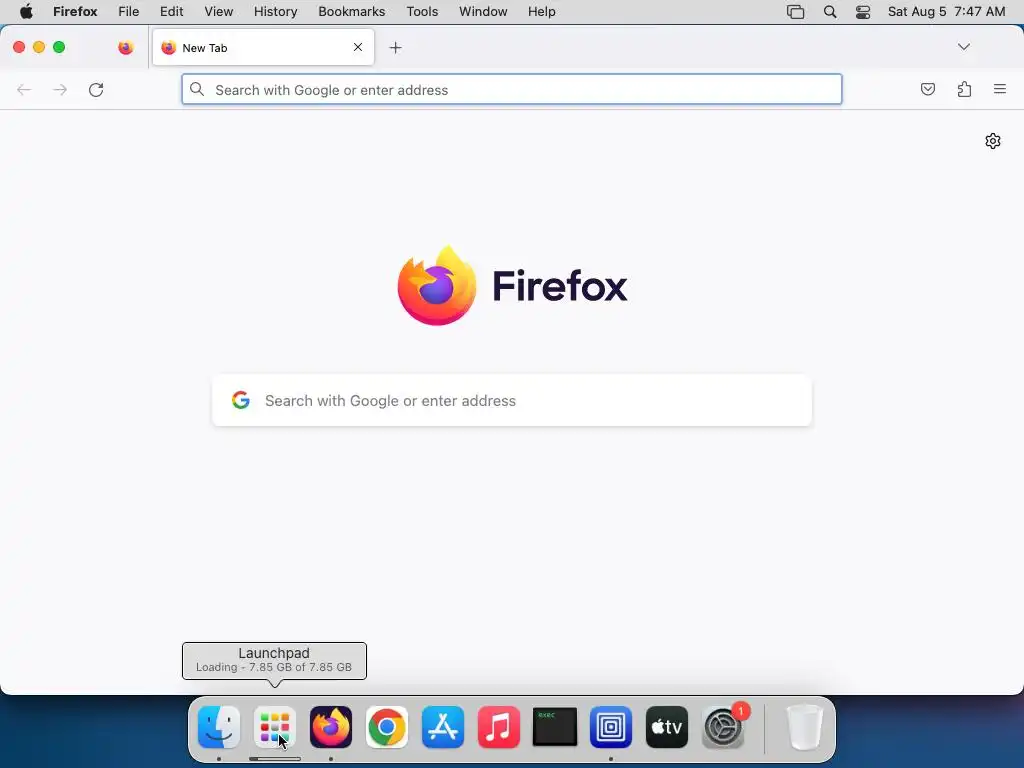The height and width of the screenshot is (768, 1024).
Task: Open the File menu
Action: pyautogui.click(x=129, y=12)
